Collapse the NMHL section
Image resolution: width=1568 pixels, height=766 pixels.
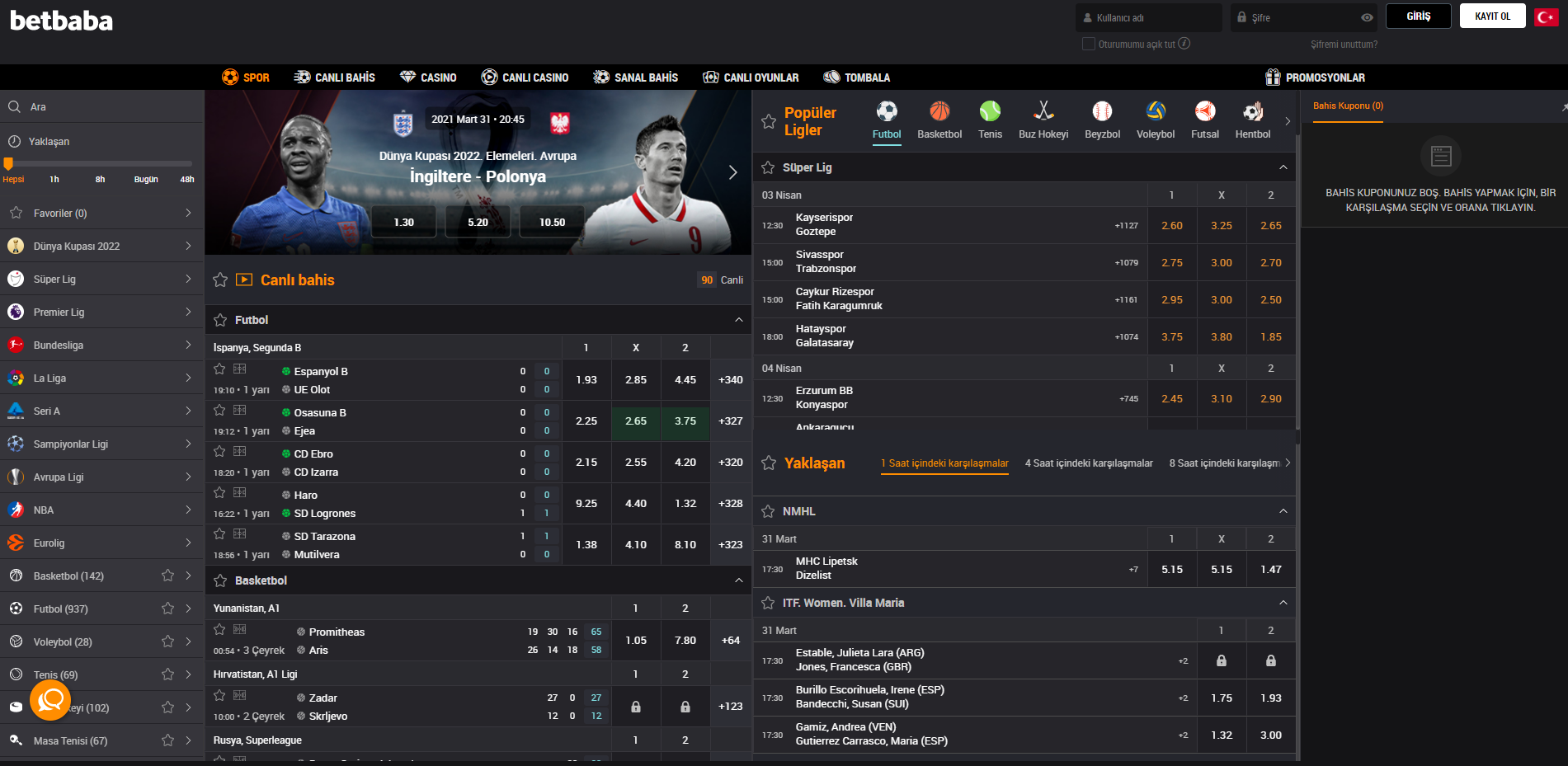[x=1283, y=511]
